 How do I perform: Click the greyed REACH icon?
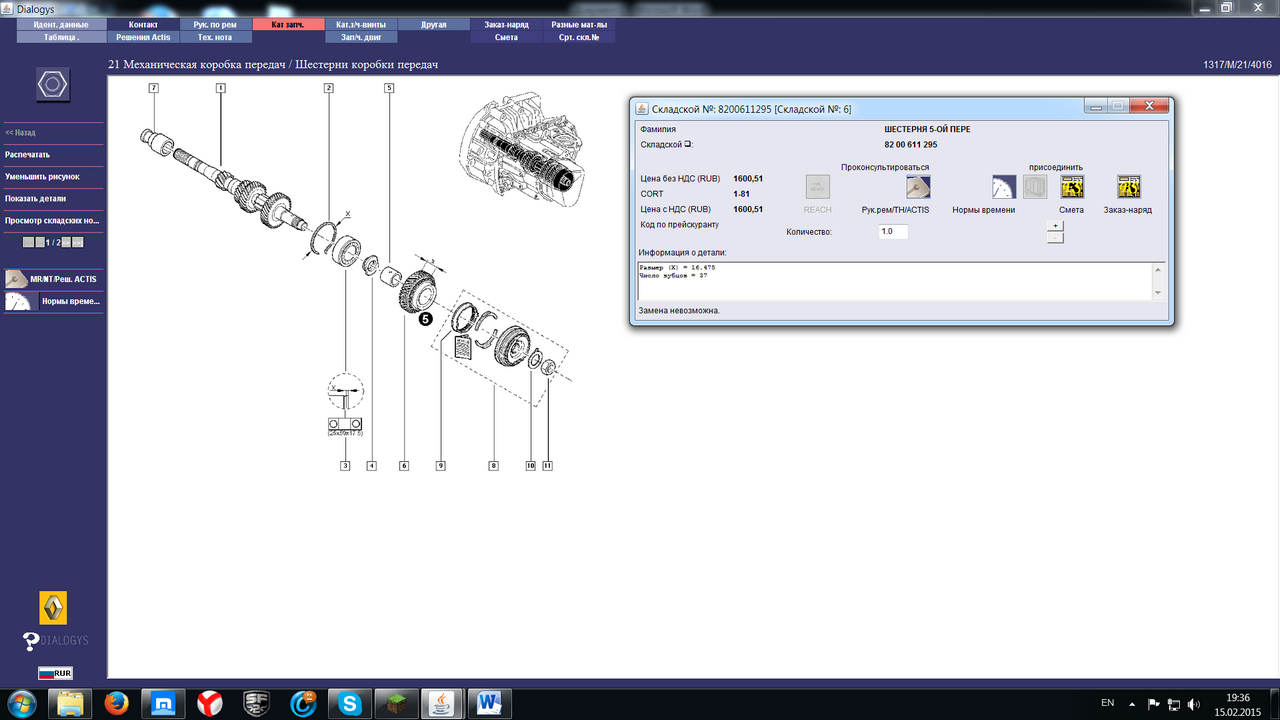818,186
